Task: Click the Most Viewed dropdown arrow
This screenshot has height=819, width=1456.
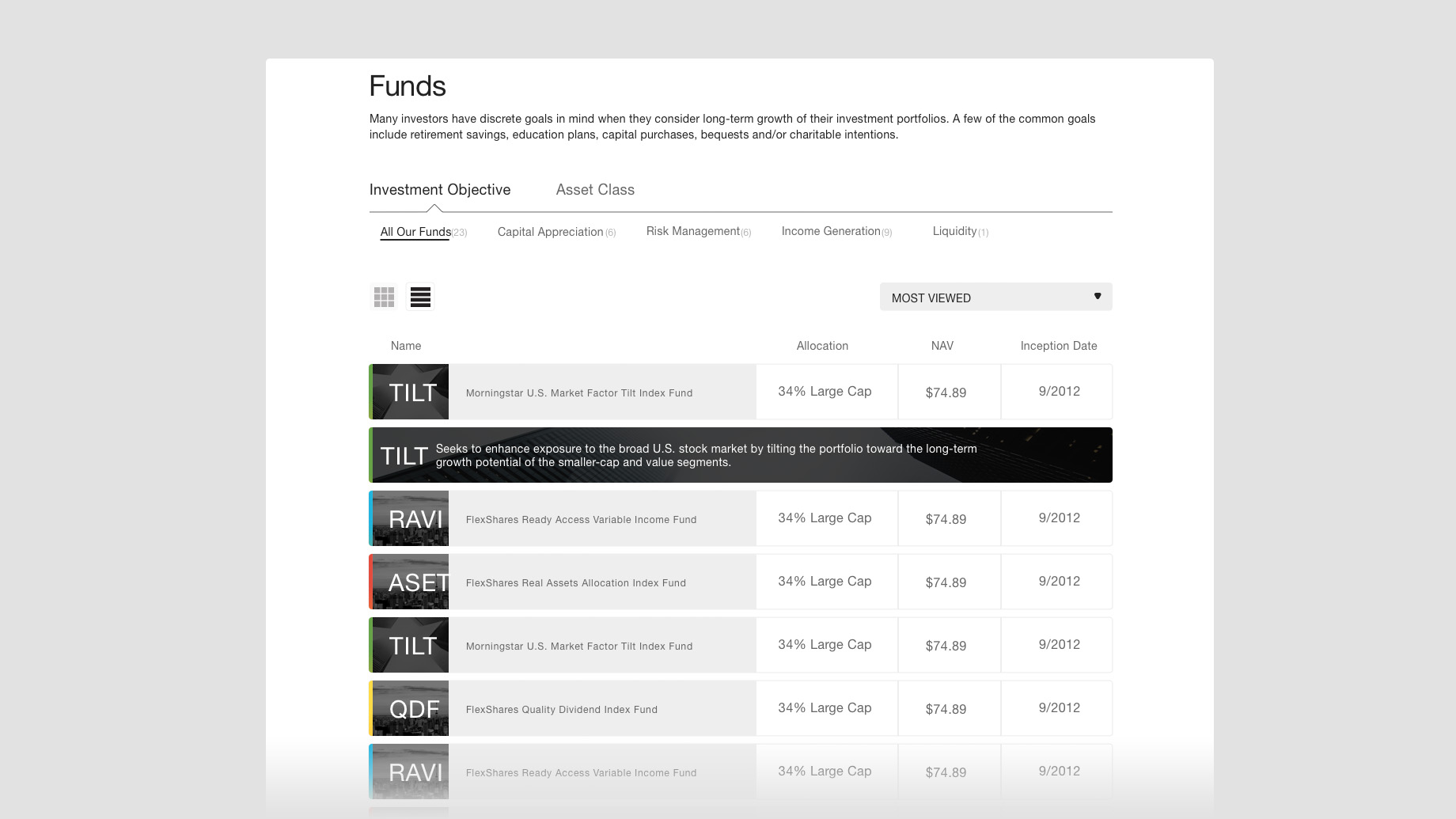Action: (x=1098, y=297)
